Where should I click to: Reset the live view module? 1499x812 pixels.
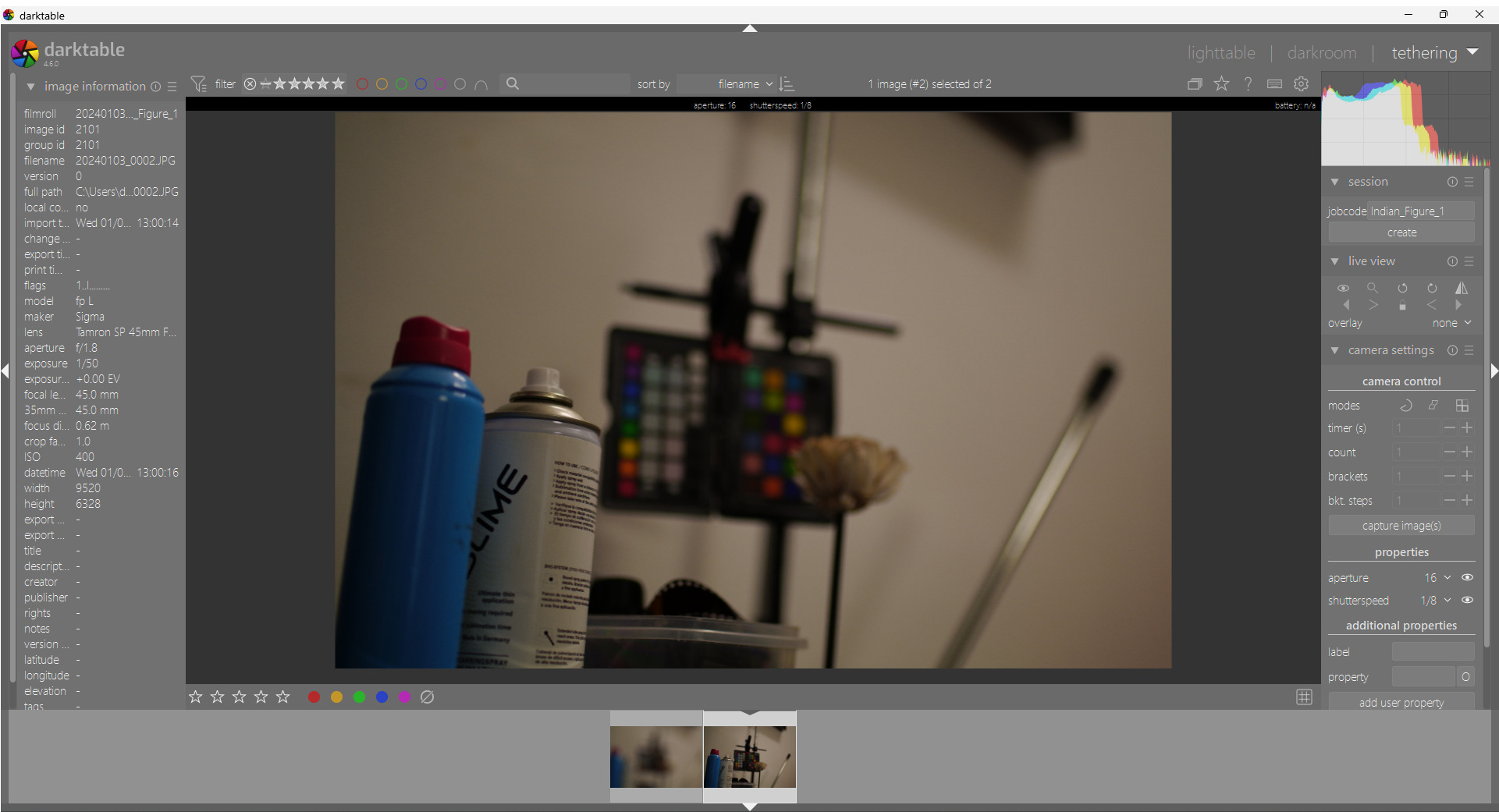pyautogui.click(x=1452, y=261)
